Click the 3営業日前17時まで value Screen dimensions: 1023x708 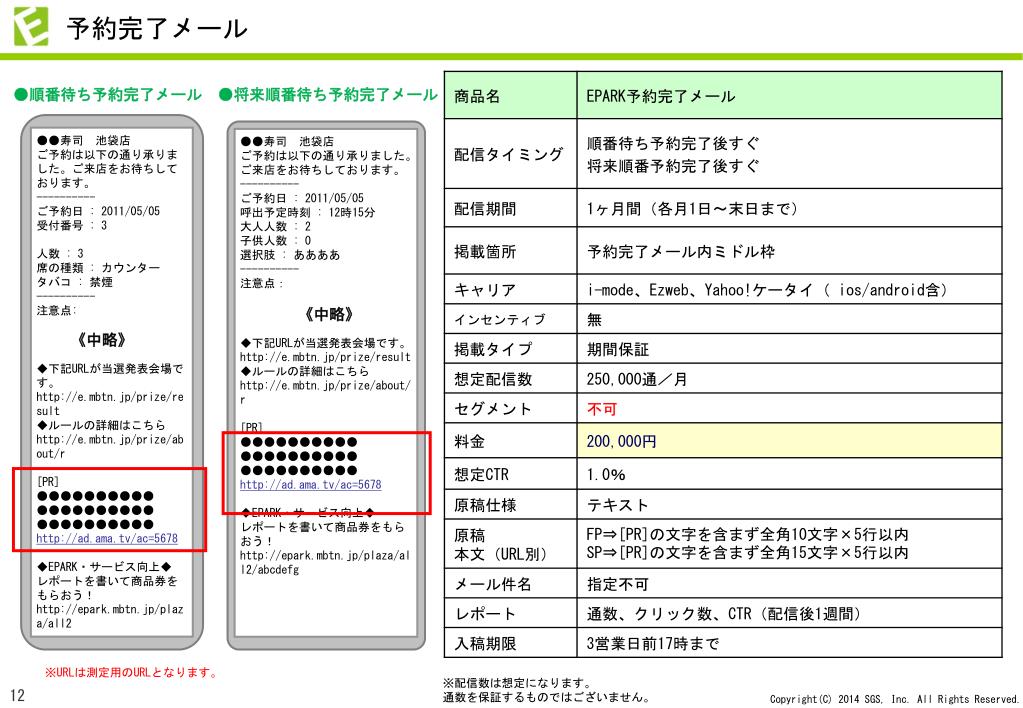(652, 643)
